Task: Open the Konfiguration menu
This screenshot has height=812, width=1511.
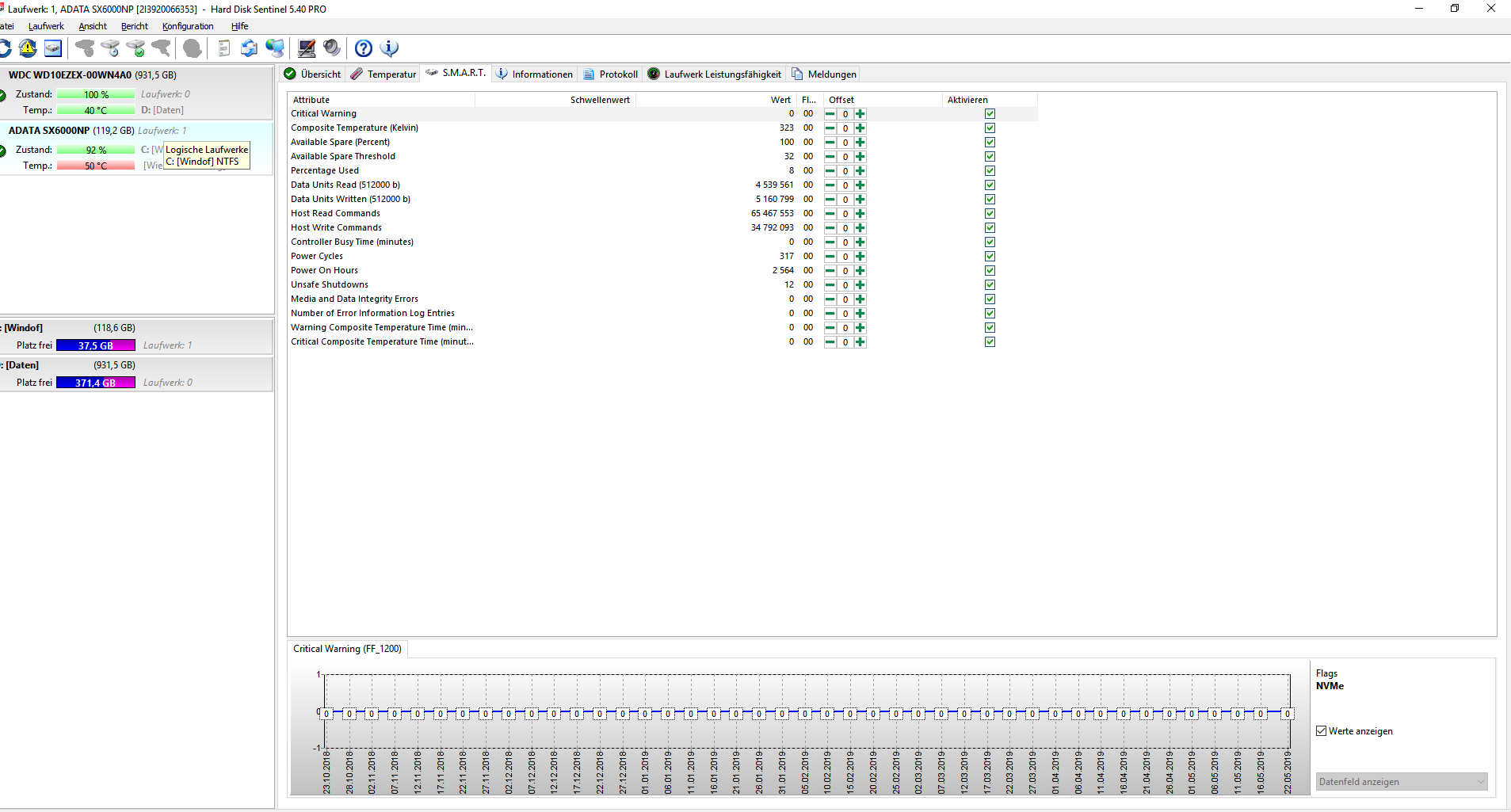Action: click(x=188, y=26)
